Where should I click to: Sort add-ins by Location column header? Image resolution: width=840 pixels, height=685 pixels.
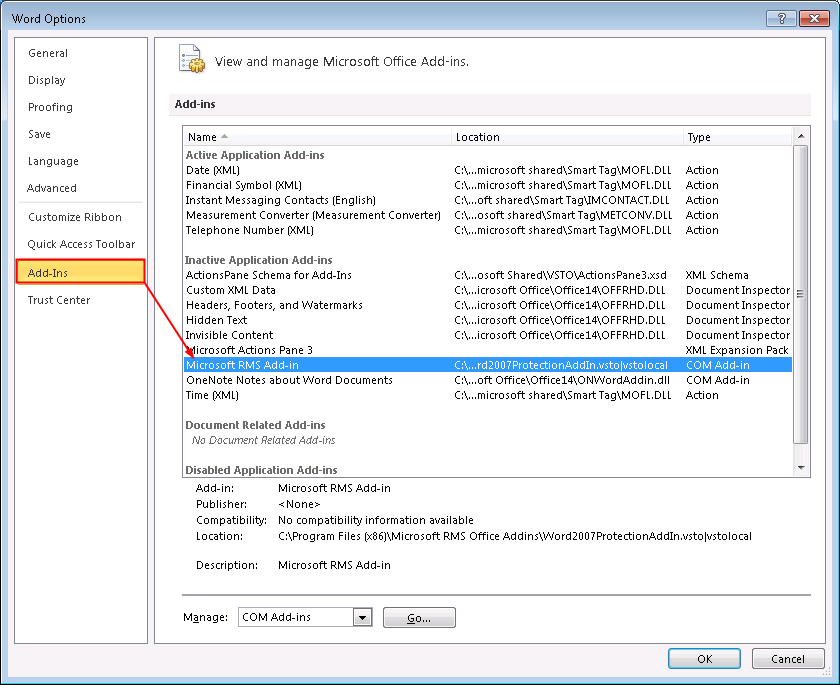pyautogui.click(x=567, y=137)
